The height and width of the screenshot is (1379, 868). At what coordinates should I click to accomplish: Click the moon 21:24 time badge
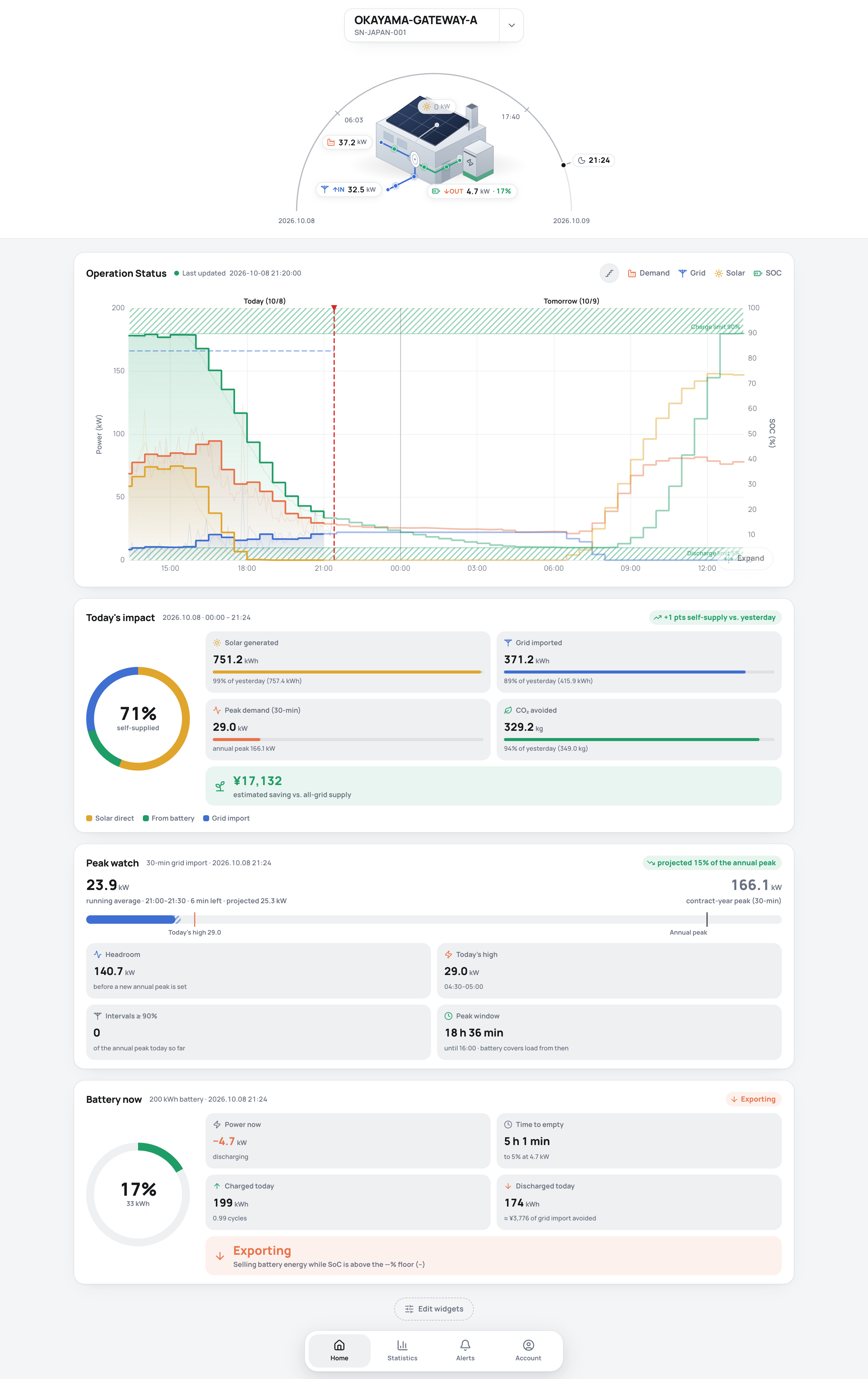coord(594,160)
